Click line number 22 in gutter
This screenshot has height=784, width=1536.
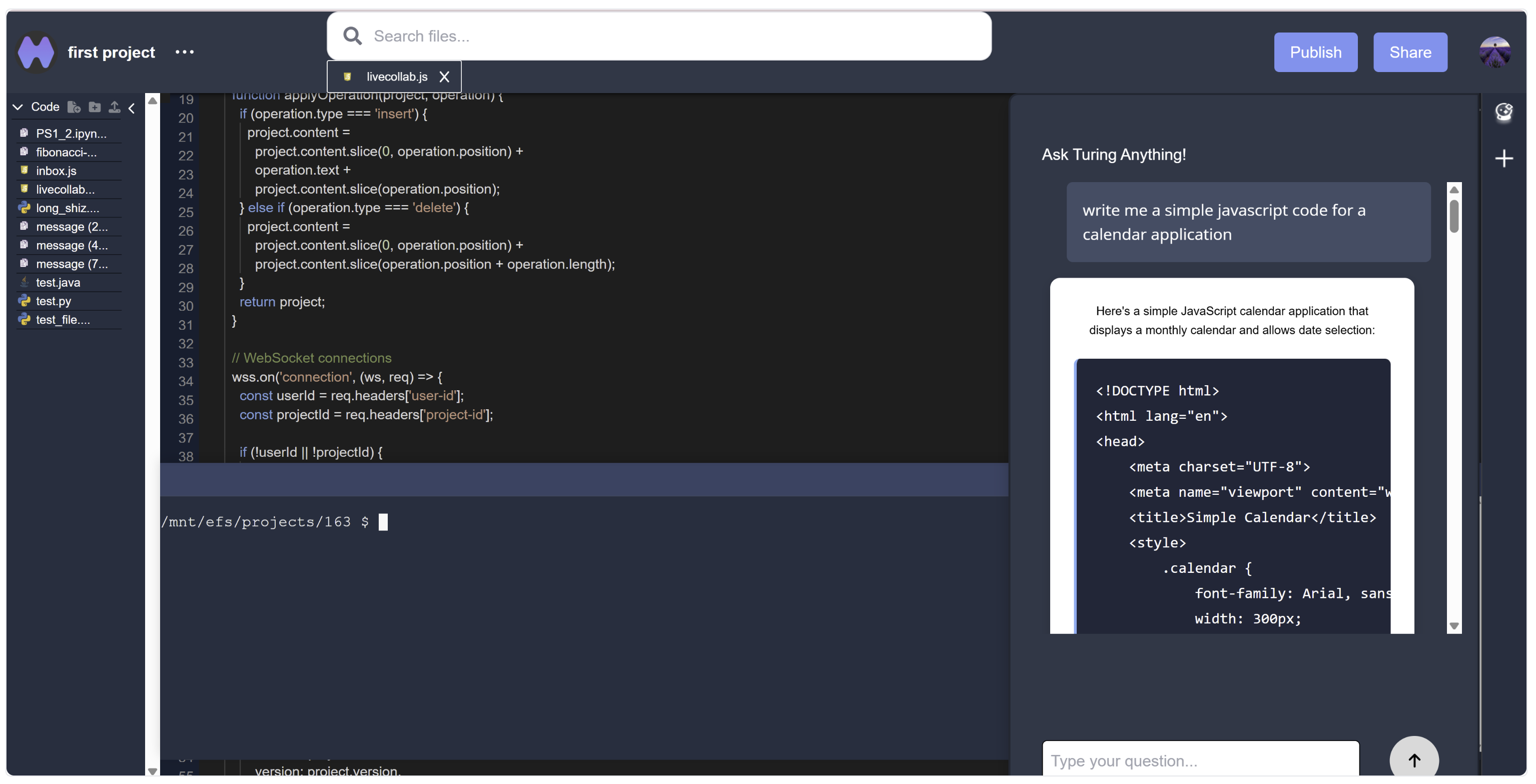[186, 156]
